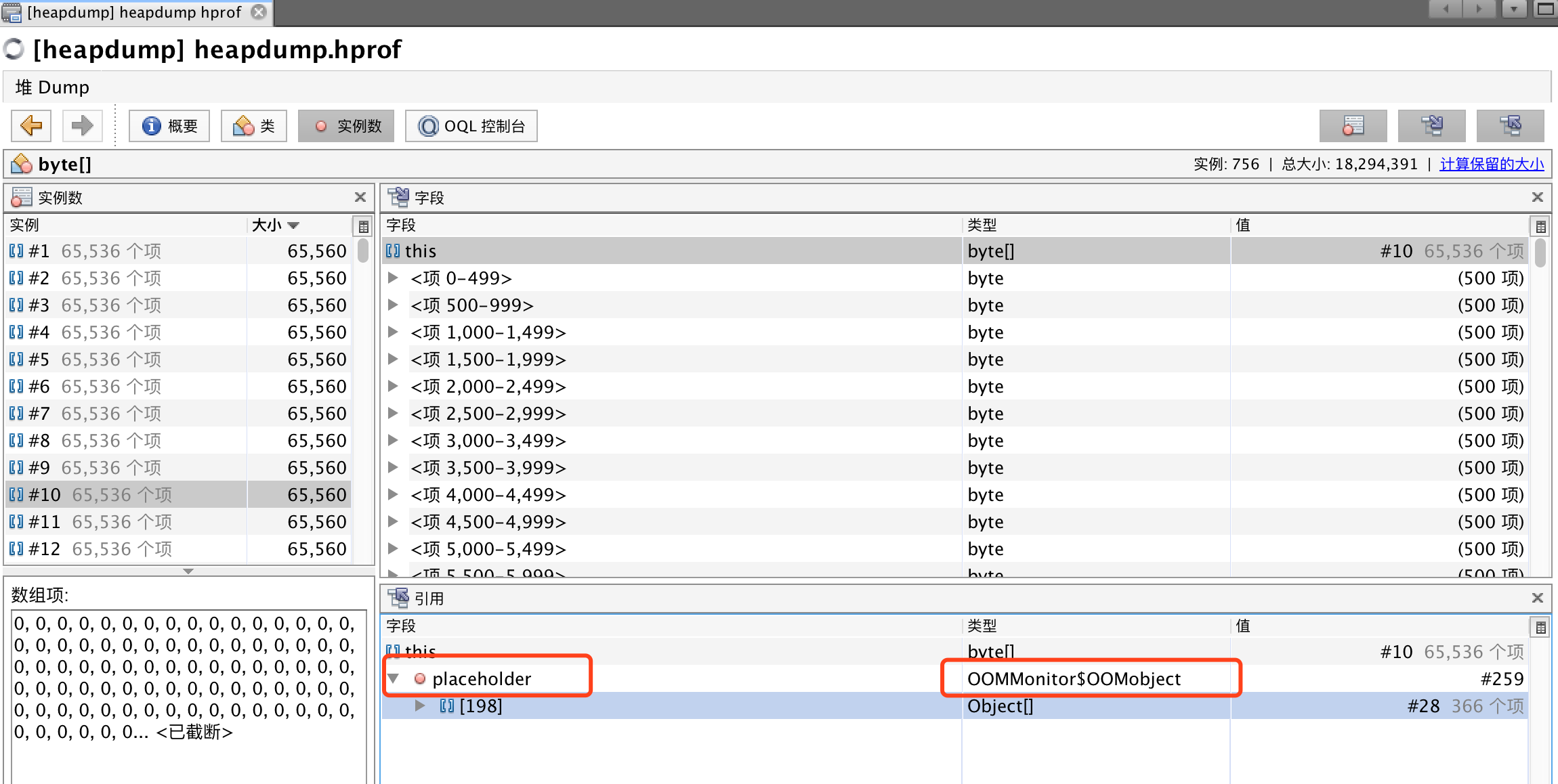Viewport: 1558px width, 784px height.
Task: Select instance #12 in the list
Action: pos(179,549)
